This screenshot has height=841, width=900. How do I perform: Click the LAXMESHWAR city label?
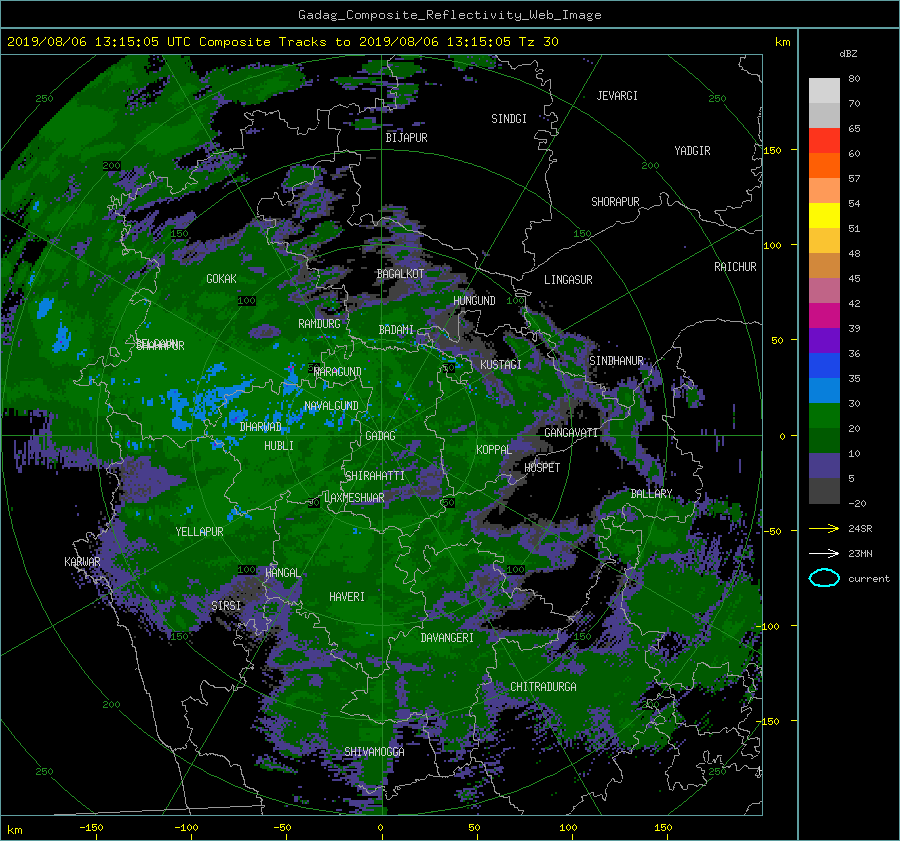pyautogui.click(x=354, y=498)
